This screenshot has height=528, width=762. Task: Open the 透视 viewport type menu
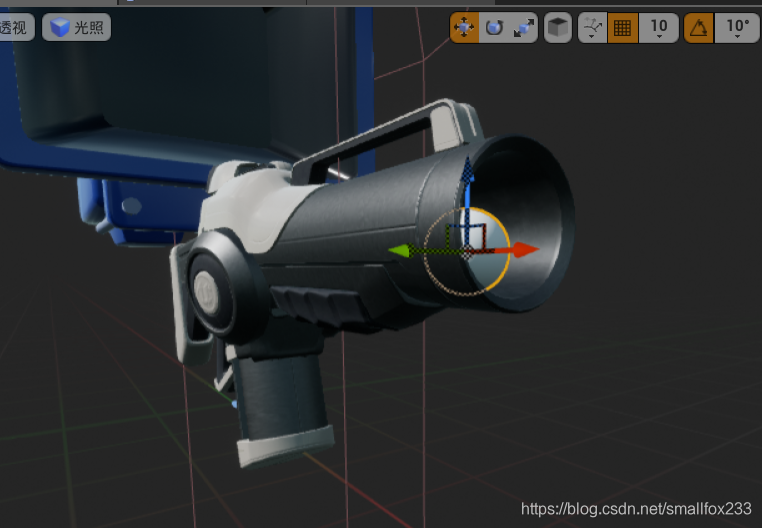[x=16, y=27]
